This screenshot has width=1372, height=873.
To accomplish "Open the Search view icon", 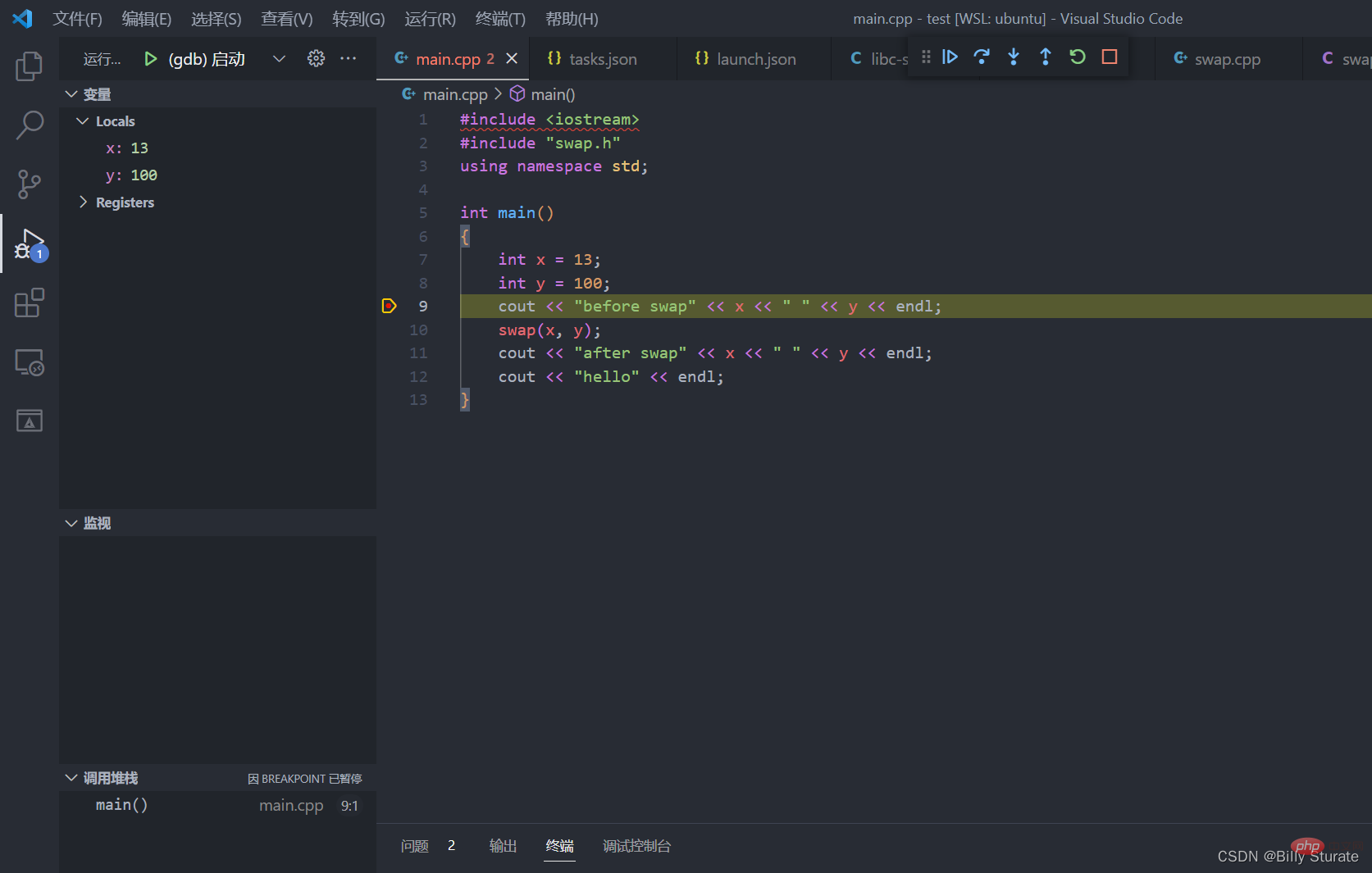I will (x=30, y=125).
